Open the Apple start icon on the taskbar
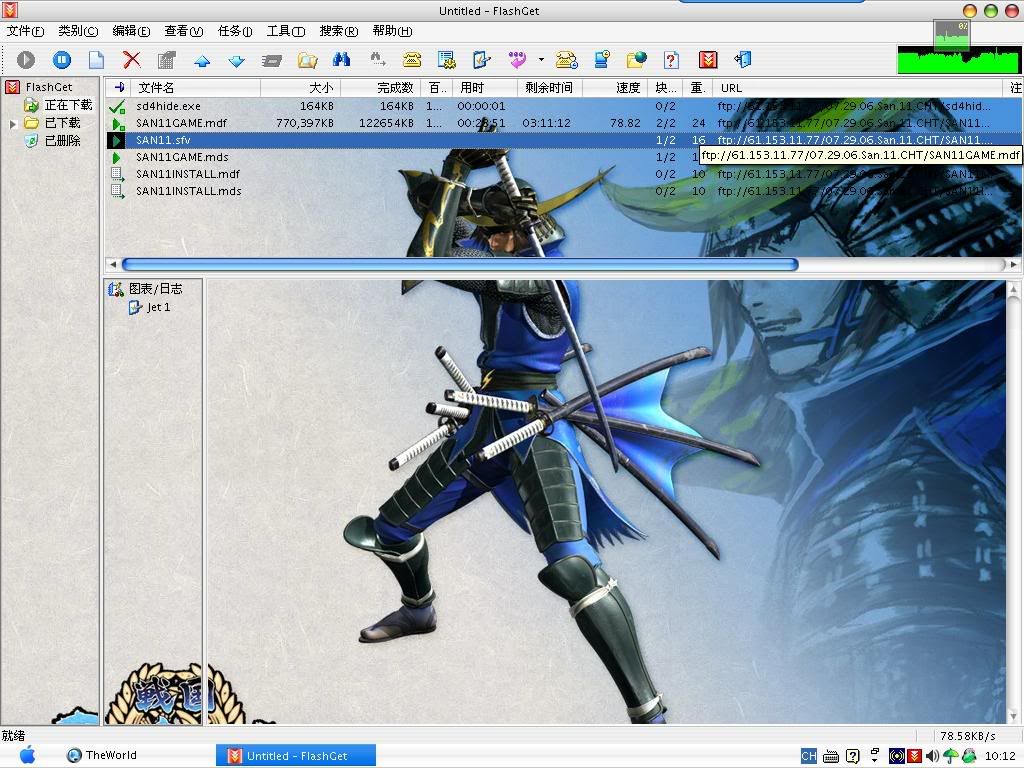This screenshot has height=768, width=1024. tap(27, 756)
